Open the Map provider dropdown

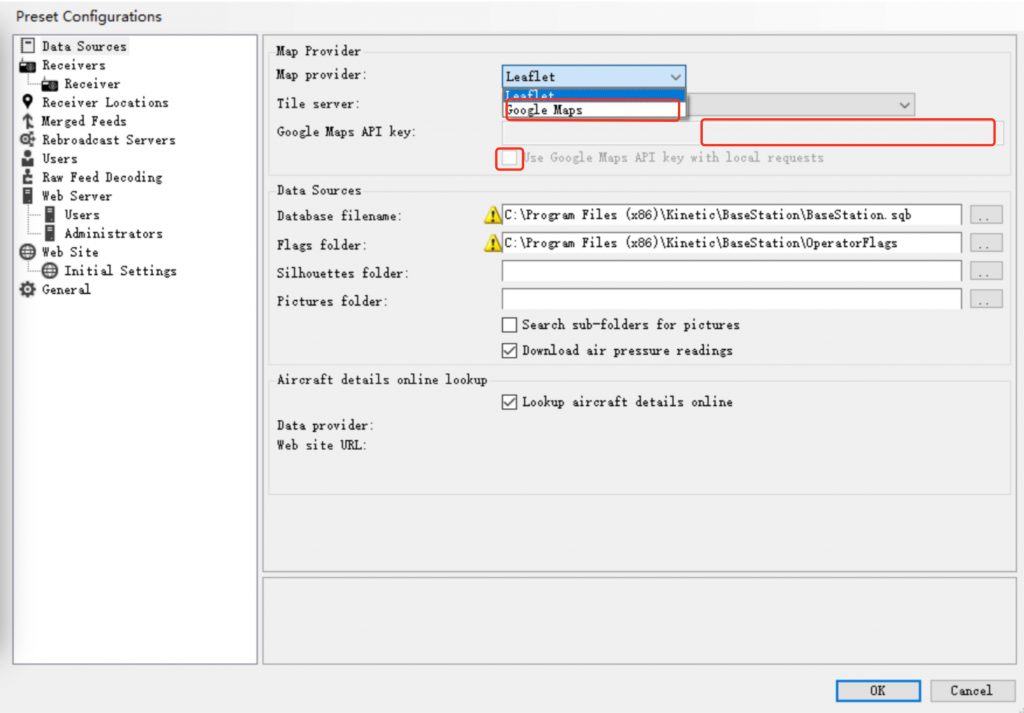pos(676,77)
